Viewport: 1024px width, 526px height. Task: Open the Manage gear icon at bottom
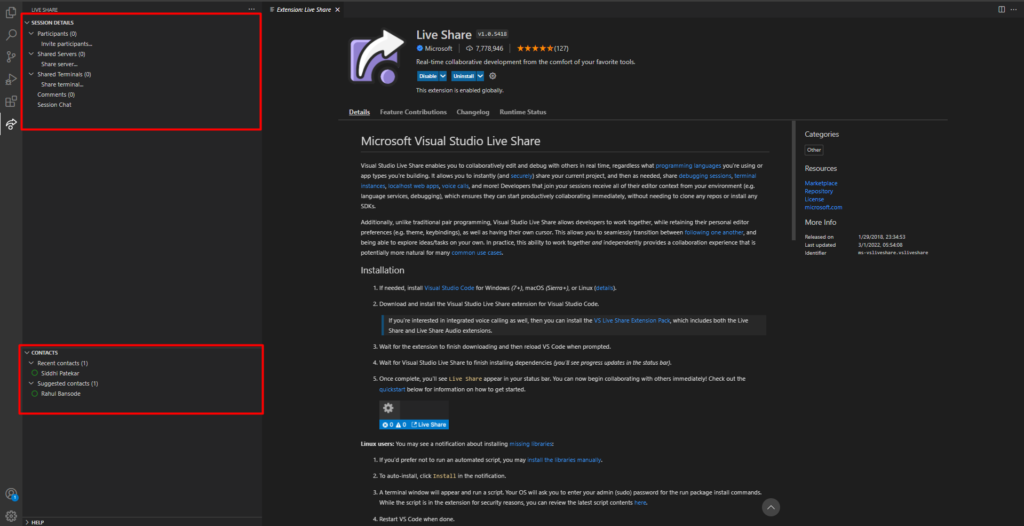(10, 516)
